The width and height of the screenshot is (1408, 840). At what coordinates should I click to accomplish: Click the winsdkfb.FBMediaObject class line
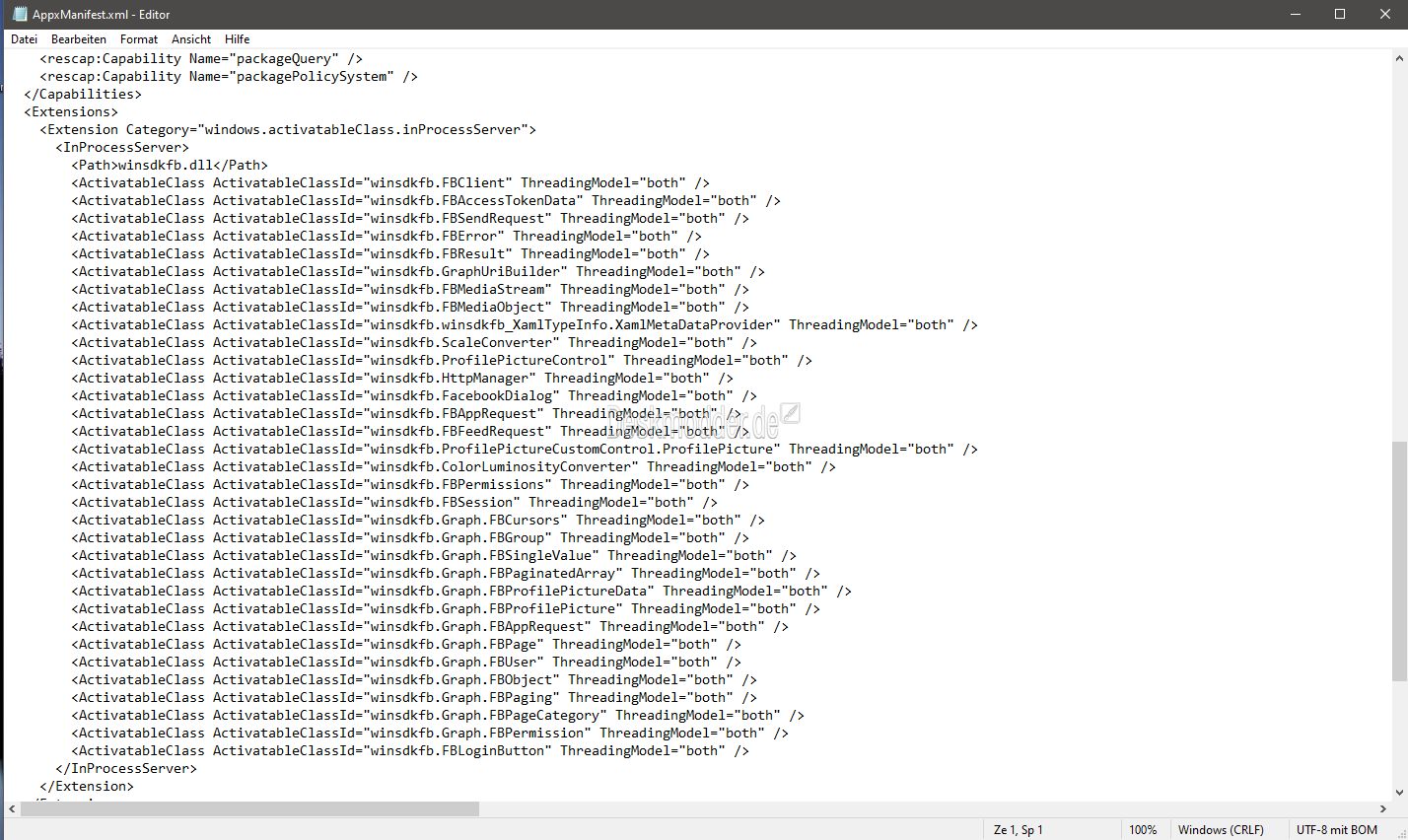click(x=410, y=307)
